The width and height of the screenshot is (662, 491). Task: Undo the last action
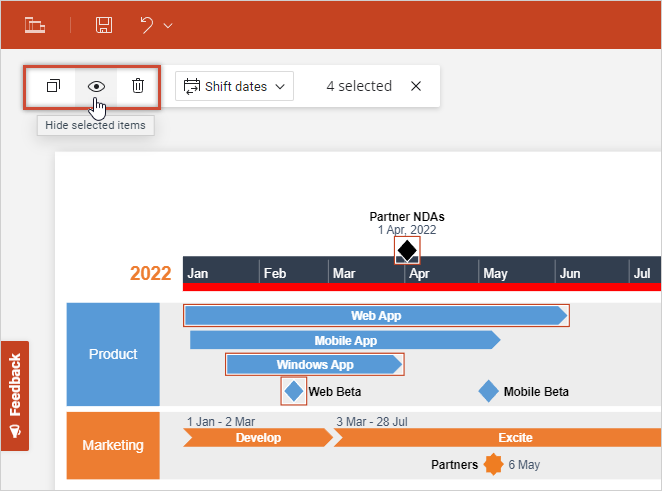147,25
